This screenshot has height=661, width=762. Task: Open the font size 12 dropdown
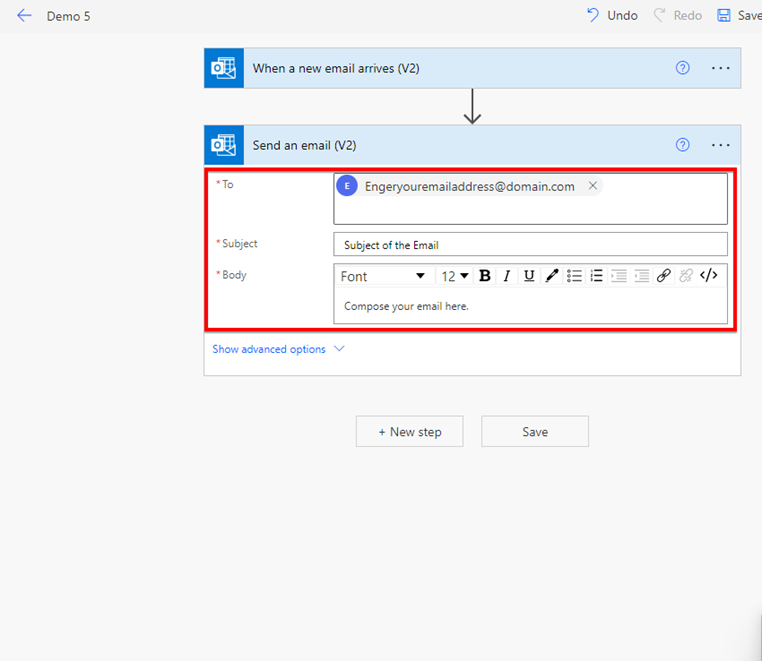[455, 276]
